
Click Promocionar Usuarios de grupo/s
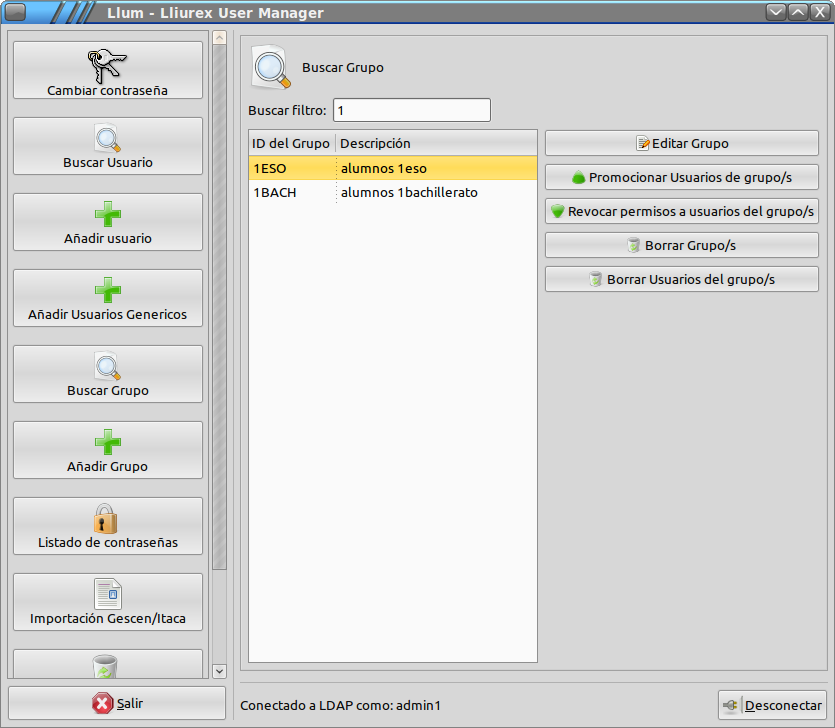pyautogui.click(x=682, y=177)
